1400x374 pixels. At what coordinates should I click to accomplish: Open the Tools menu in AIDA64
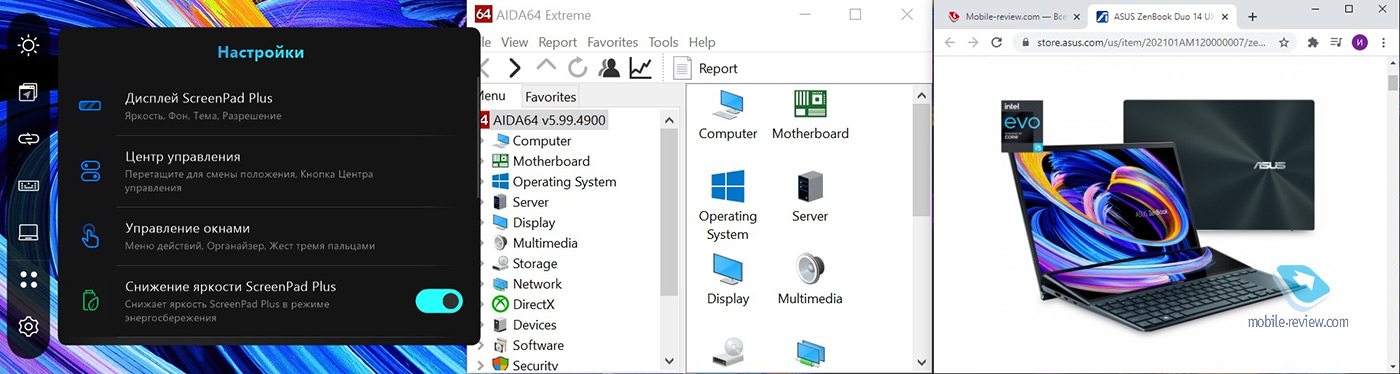[663, 42]
